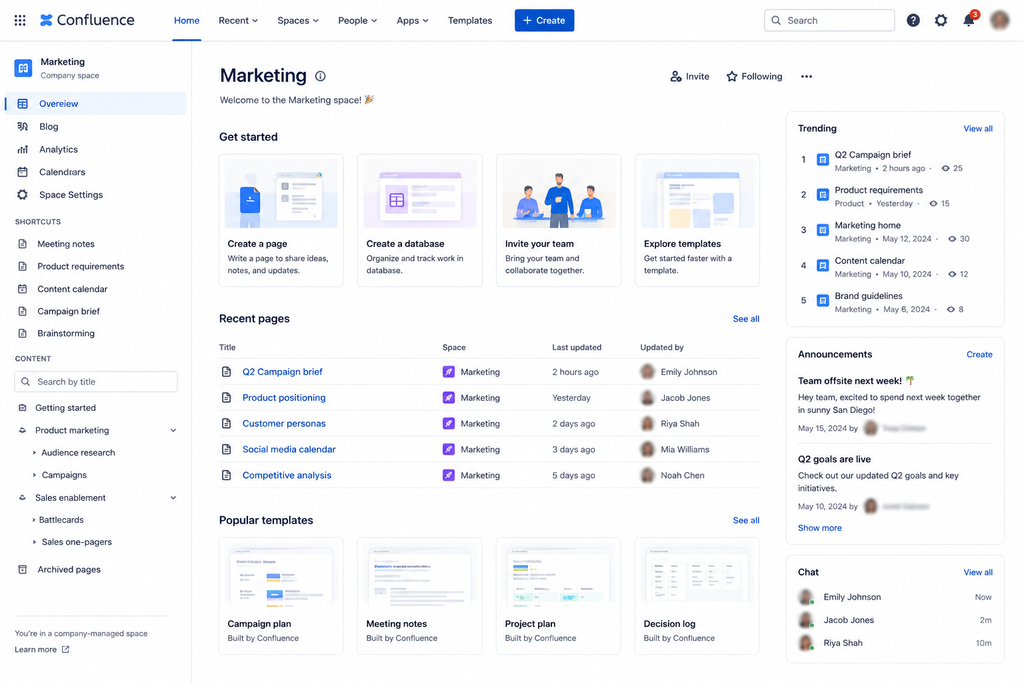Viewport: 1024px width, 683px height.
Task: Open the Sales one-pagers tree item
Action: (76, 542)
